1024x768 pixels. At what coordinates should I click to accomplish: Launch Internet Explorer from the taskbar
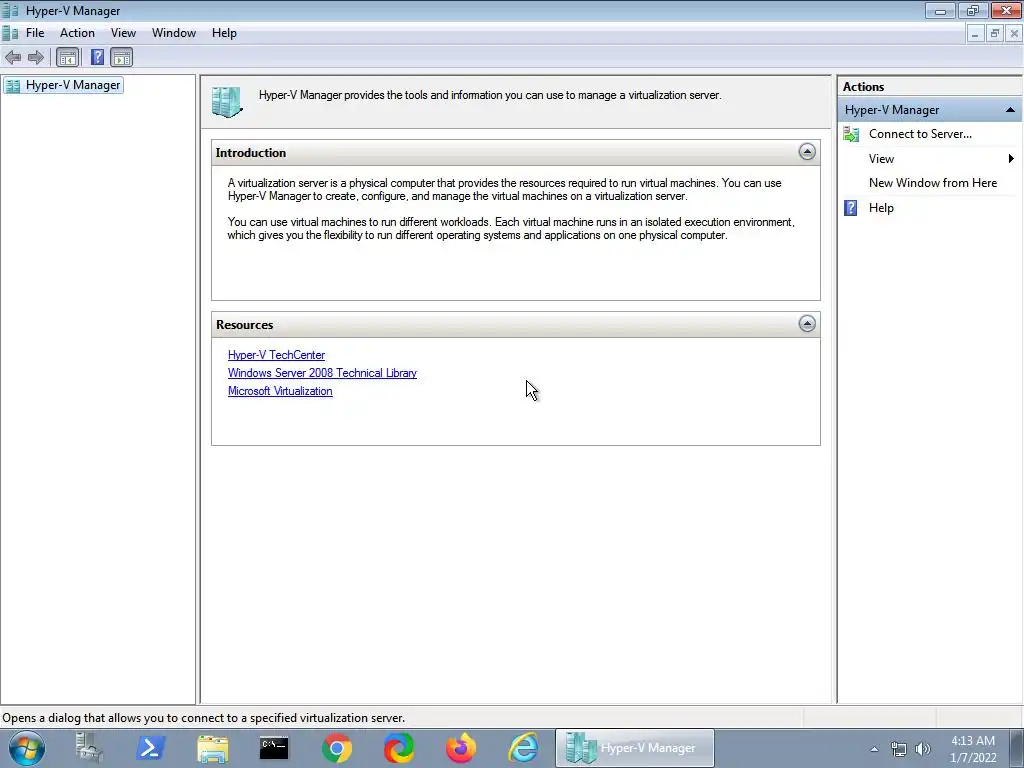(x=523, y=748)
